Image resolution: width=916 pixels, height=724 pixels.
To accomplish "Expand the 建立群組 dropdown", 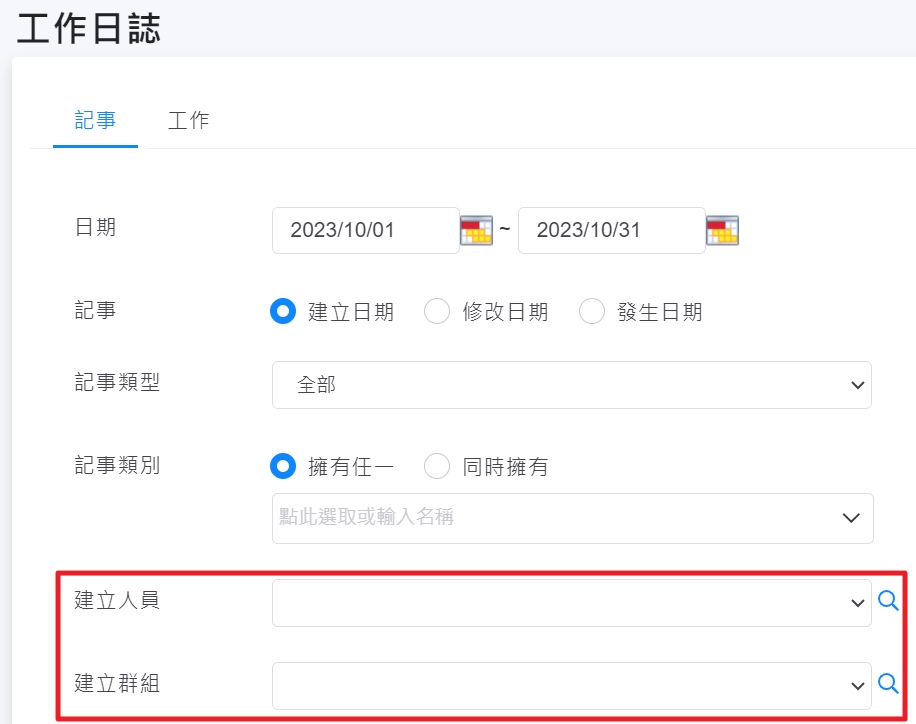I will click(x=571, y=685).
